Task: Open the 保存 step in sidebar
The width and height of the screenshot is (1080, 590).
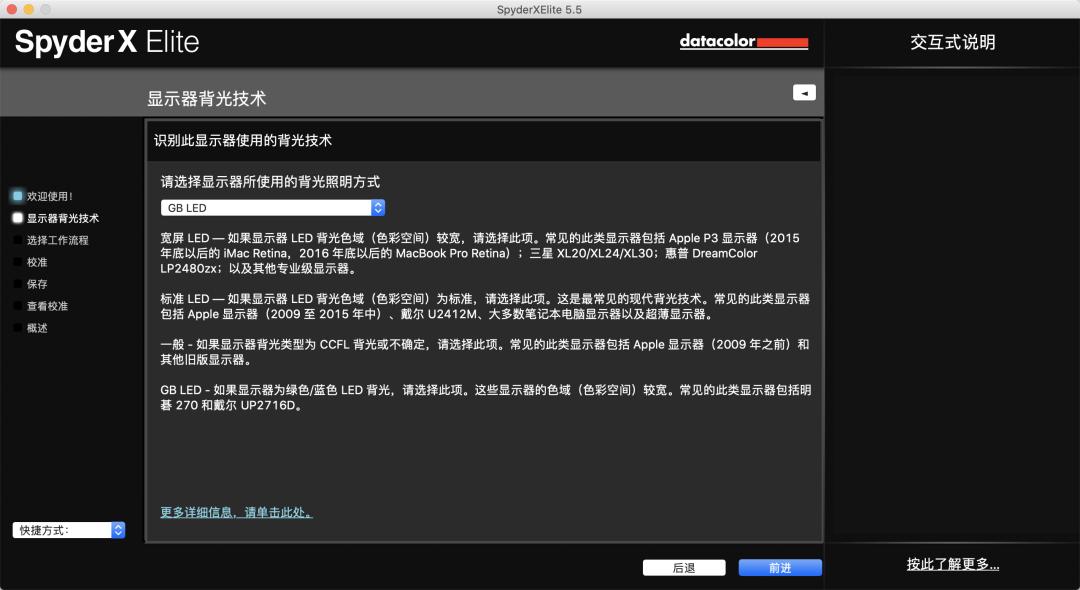Action: click(x=37, y=284)
